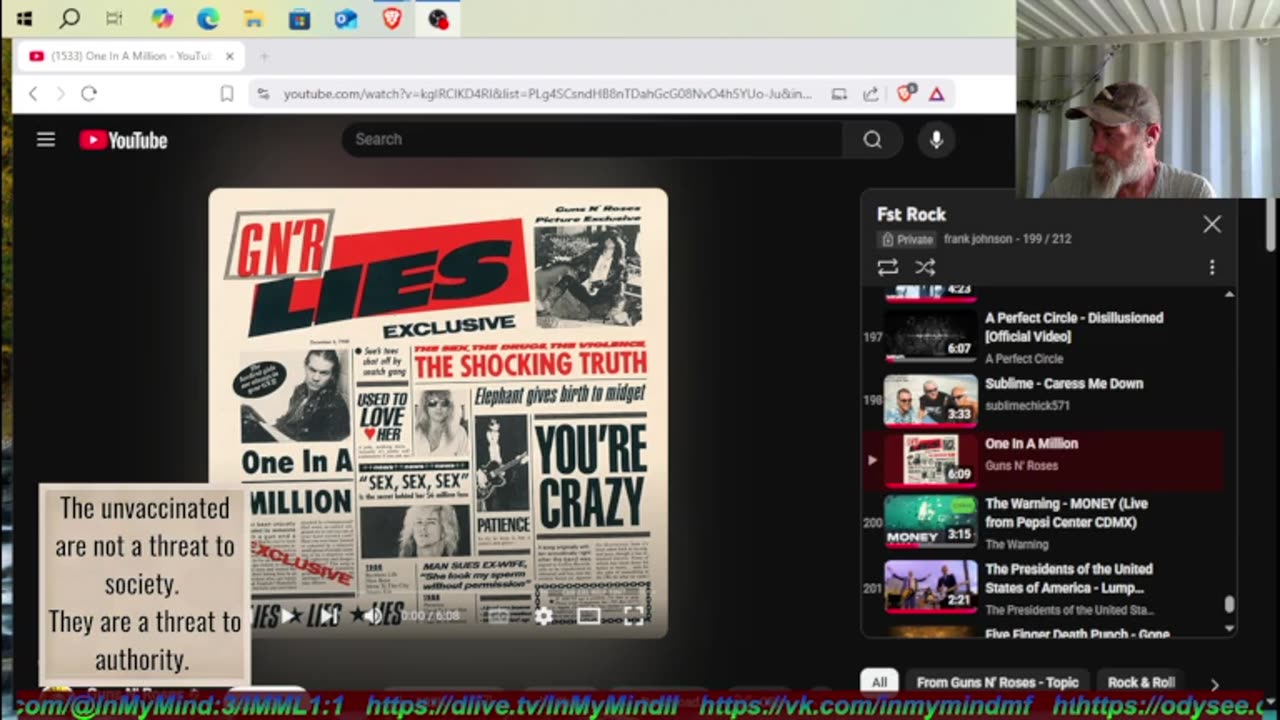Close the Fst Rock playlist panel
The height and width of the screenshot is (720, 1280).
click(1212, 224)
